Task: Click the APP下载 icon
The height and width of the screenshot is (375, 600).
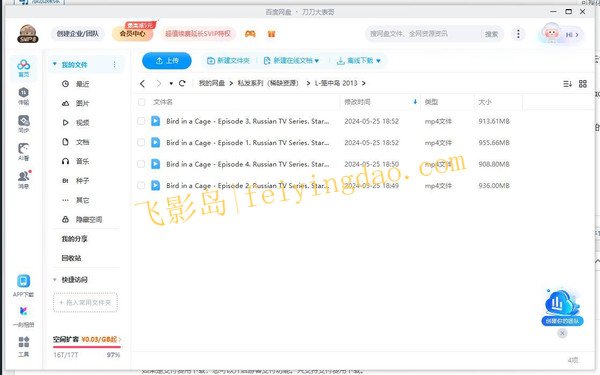Action: coord(23,285)
